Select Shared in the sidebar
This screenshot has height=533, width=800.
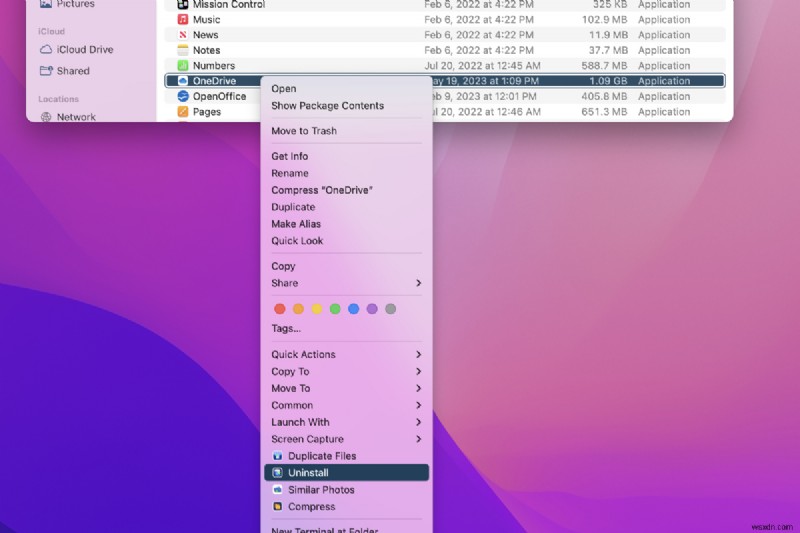(x=73, y=71)
